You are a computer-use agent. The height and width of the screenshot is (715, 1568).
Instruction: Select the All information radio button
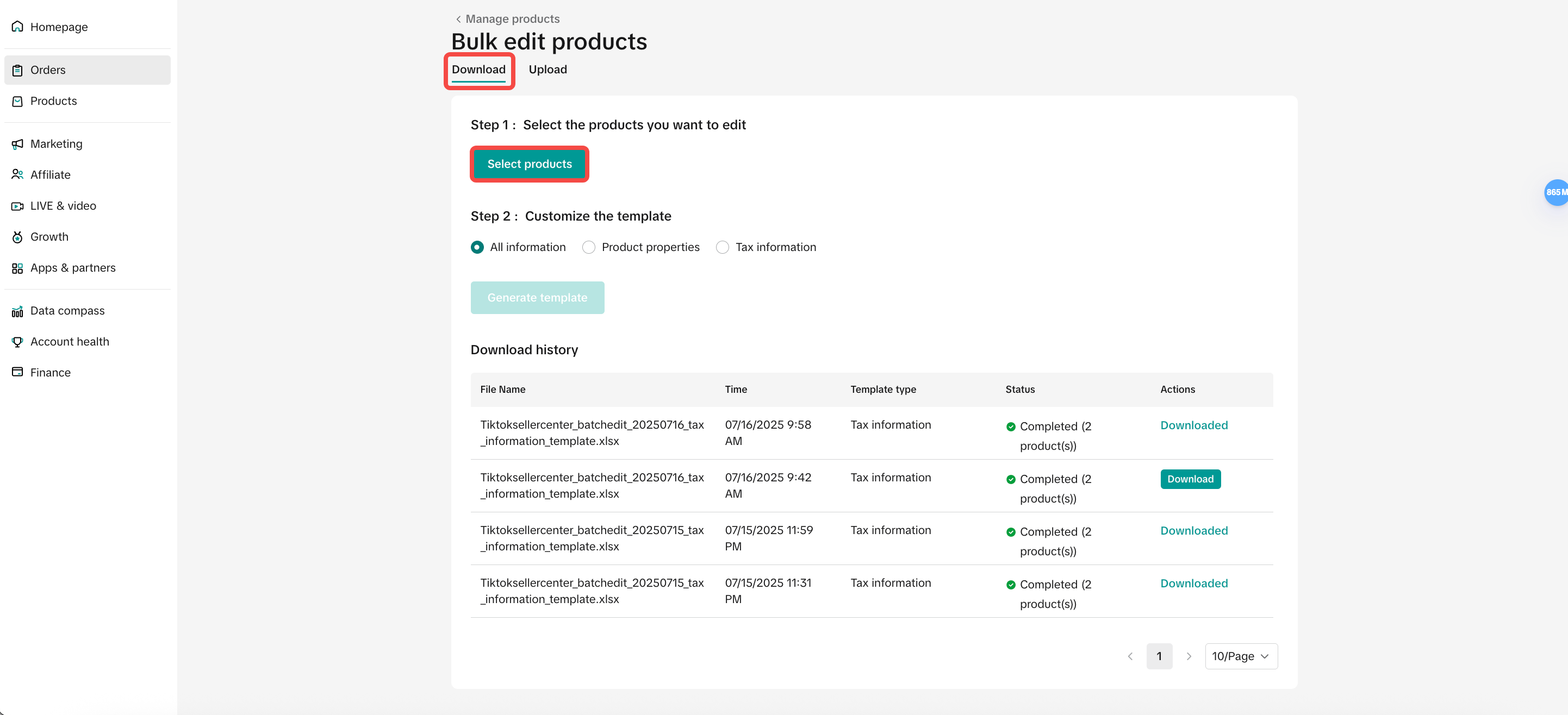point(477,247)
